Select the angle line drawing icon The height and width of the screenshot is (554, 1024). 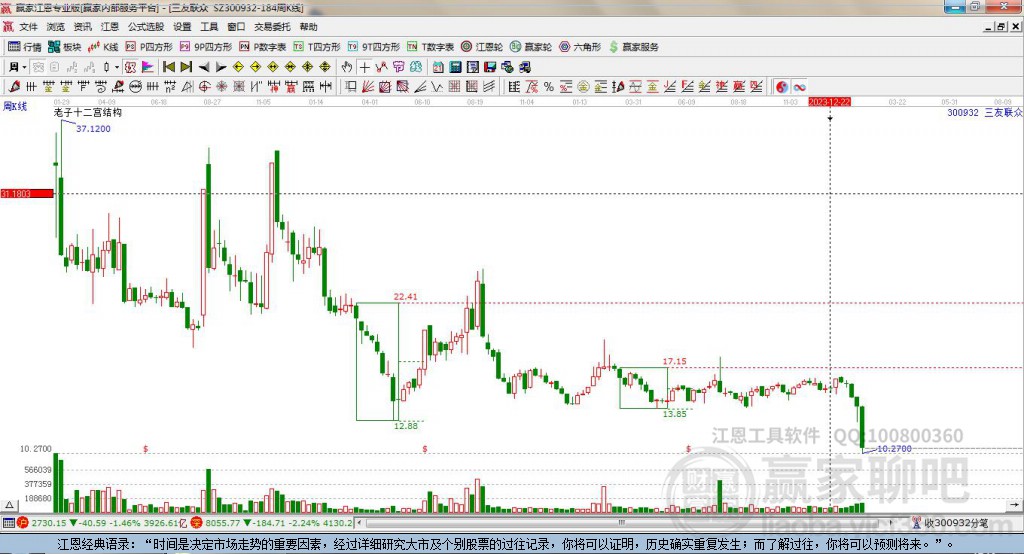click(420, 86)
